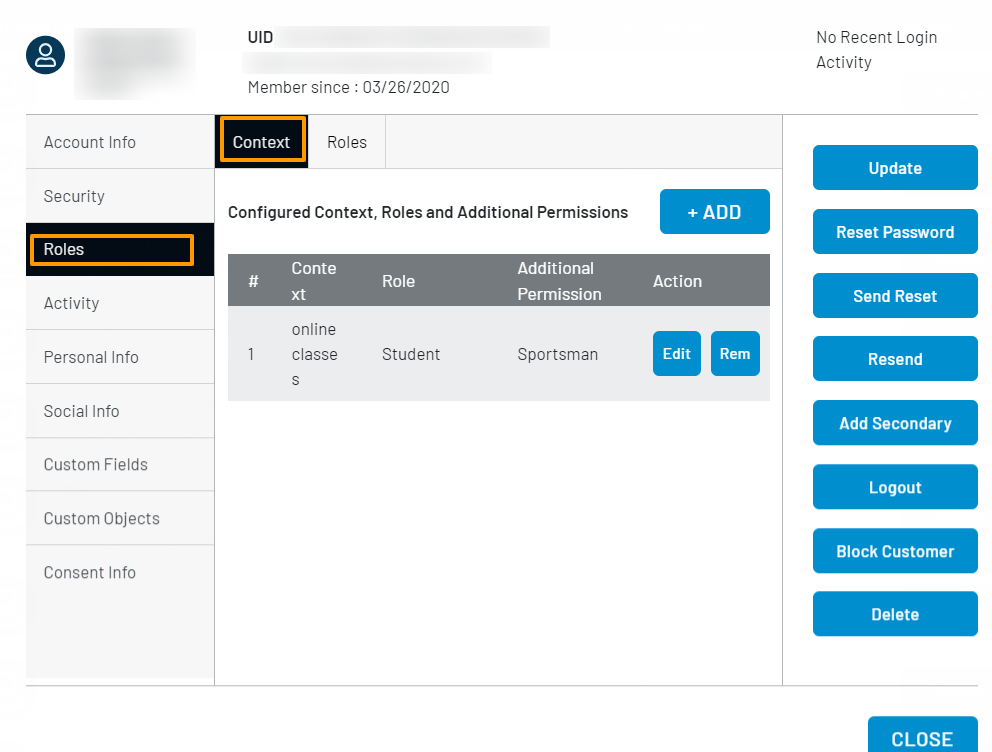Open Custom Objects
Screen dimensions: 992x752
click(x=101, y=518)
